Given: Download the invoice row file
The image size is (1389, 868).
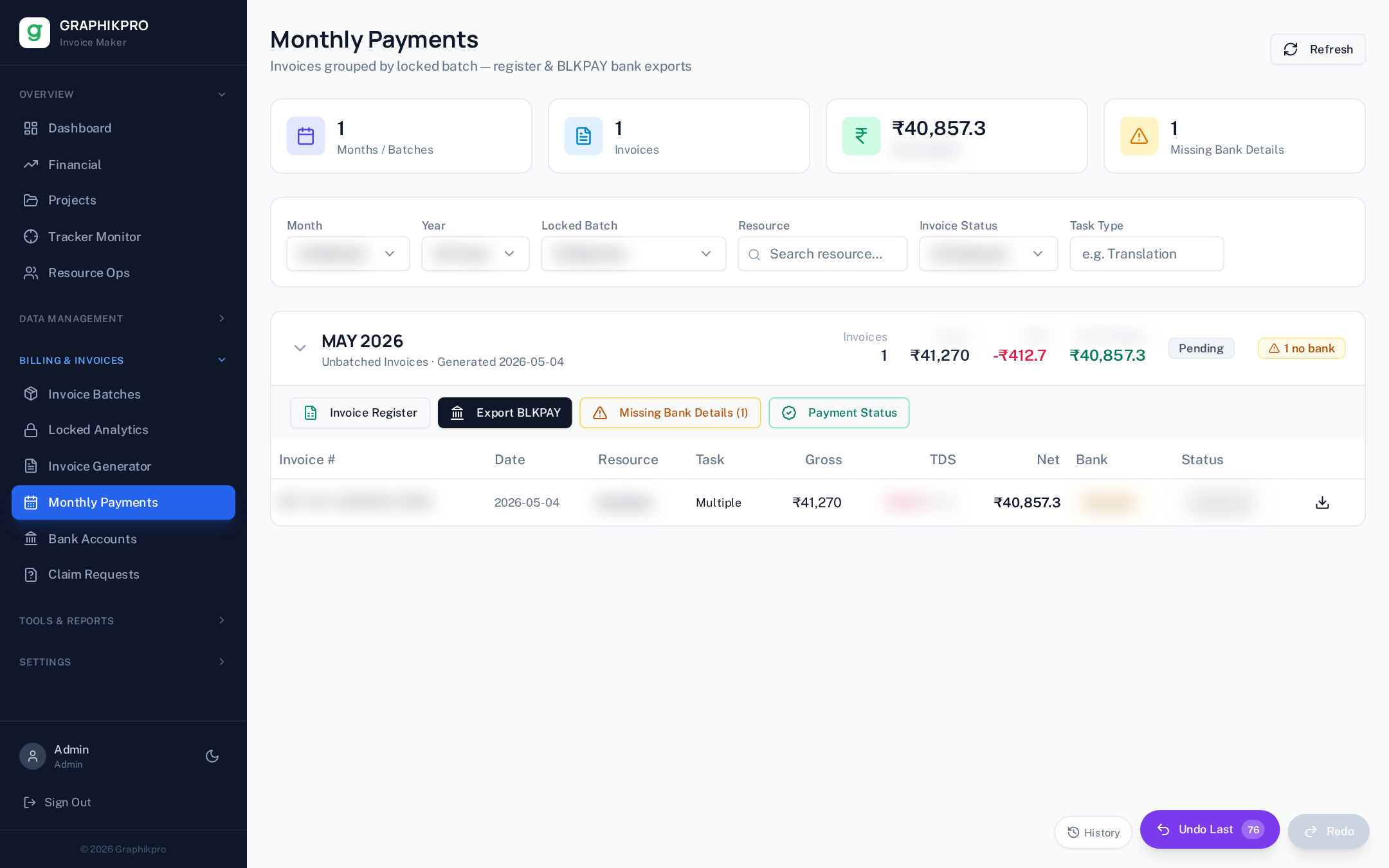Looking at the screenshot, I should coord(1322,502).
